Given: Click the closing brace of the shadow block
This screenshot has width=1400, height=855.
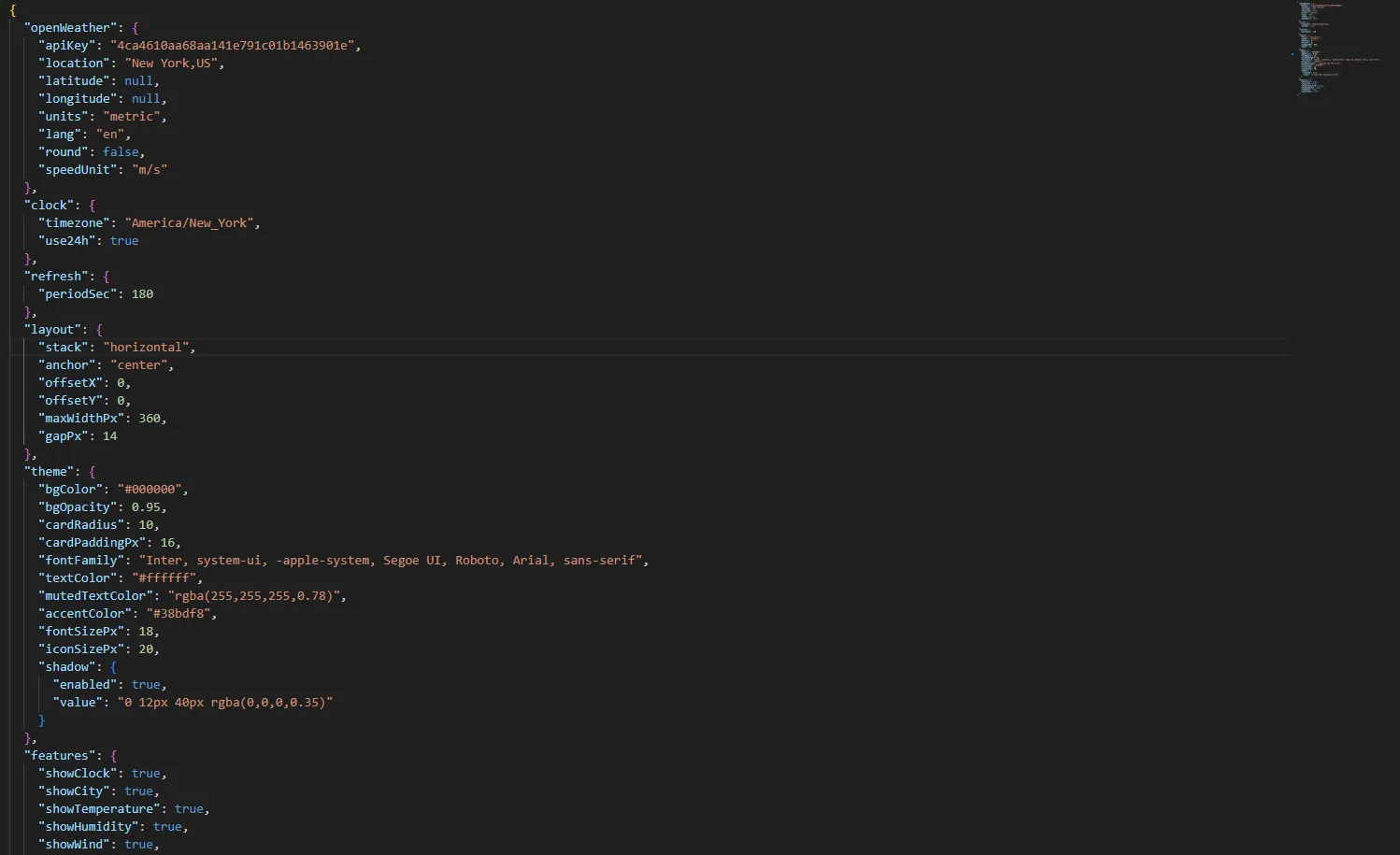Looking at the screenshot, I should [x=42, y=720].
